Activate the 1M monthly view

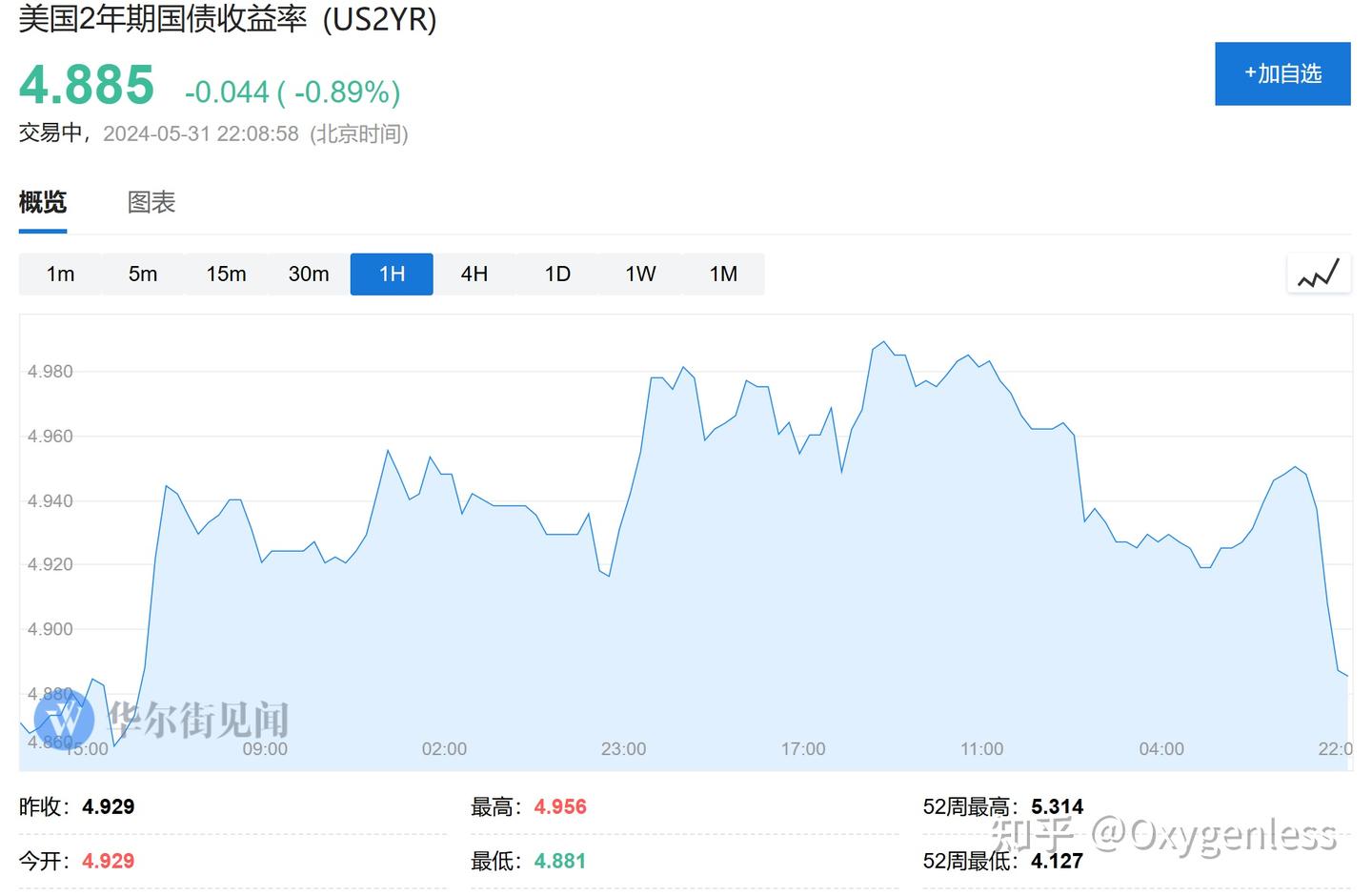coord(723,274)
